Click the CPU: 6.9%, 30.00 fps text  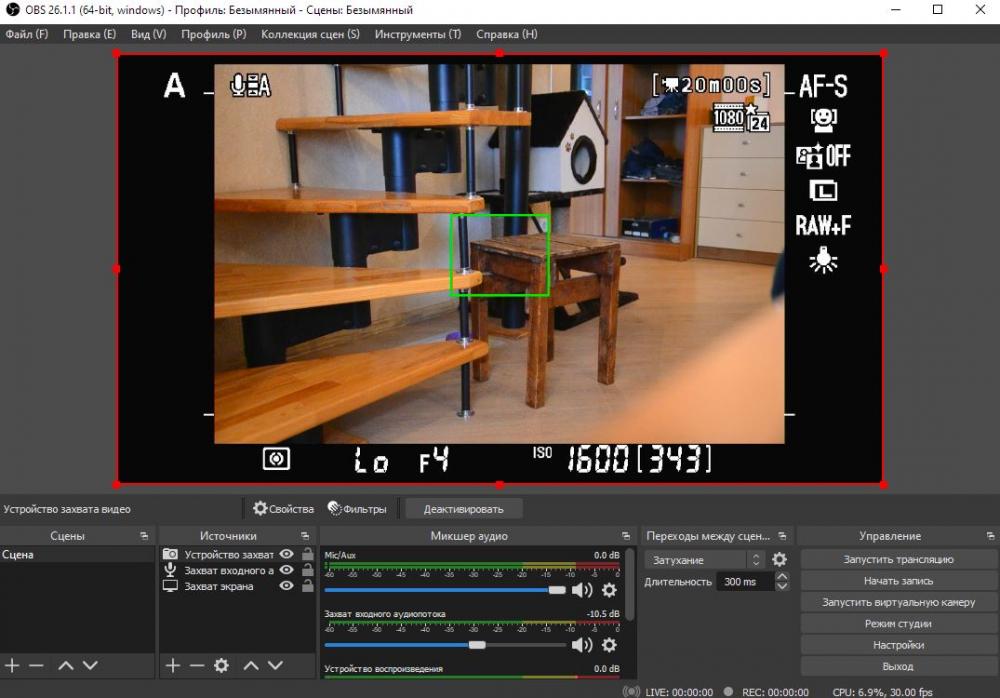(882, 692)
